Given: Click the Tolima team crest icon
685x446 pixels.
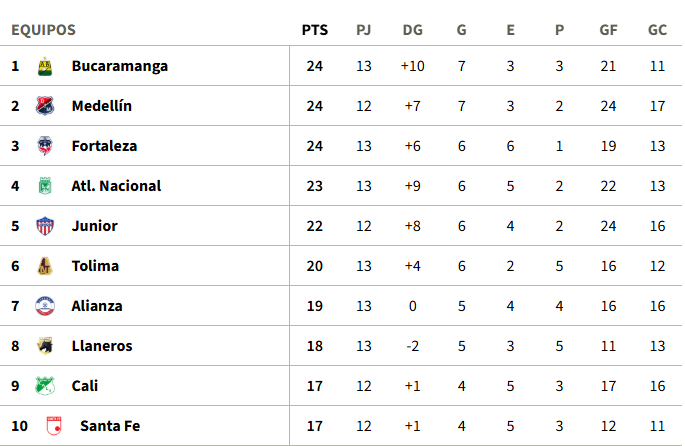Looking at the screenshot, I should coord(44,266).
